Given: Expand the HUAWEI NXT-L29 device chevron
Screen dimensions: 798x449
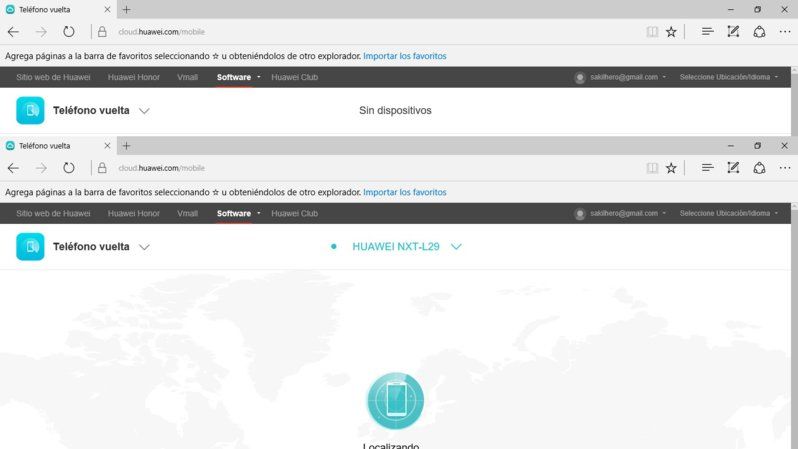Looking at the screenshot, I should (456, 246).
